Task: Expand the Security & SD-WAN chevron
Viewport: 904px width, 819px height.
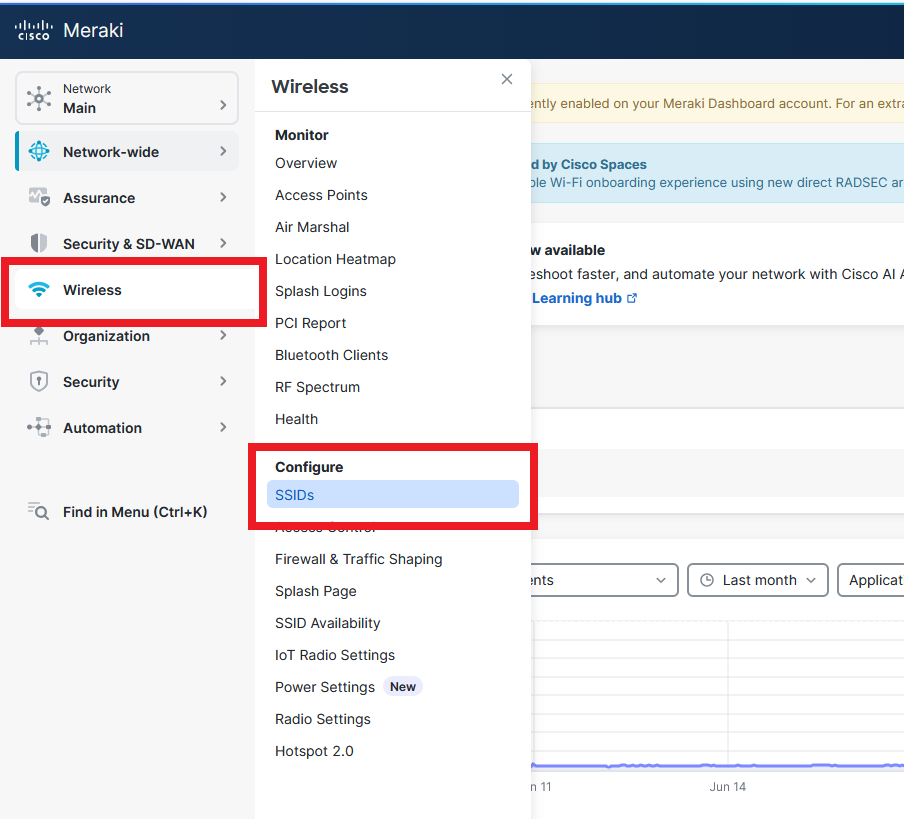Action: click(x=223, y=243)
